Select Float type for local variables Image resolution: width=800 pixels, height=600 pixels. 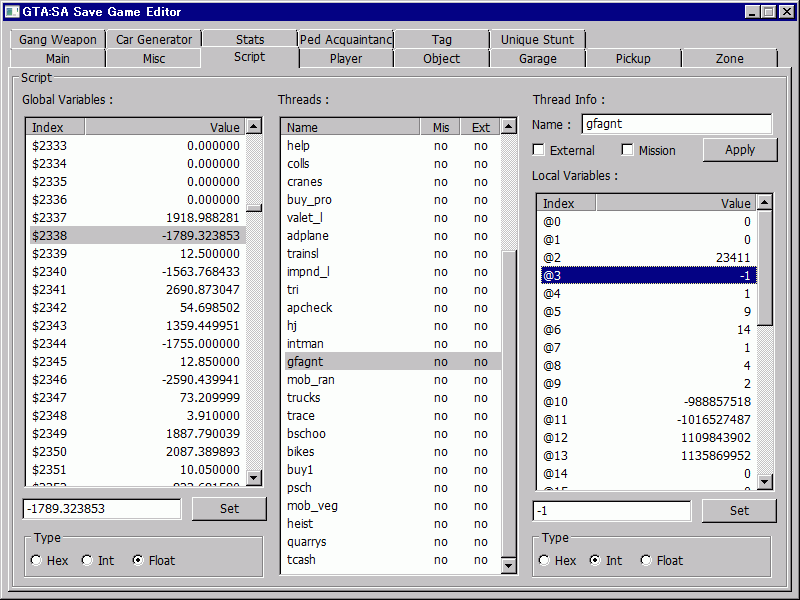pyautogui.click(x=646, y=560)
